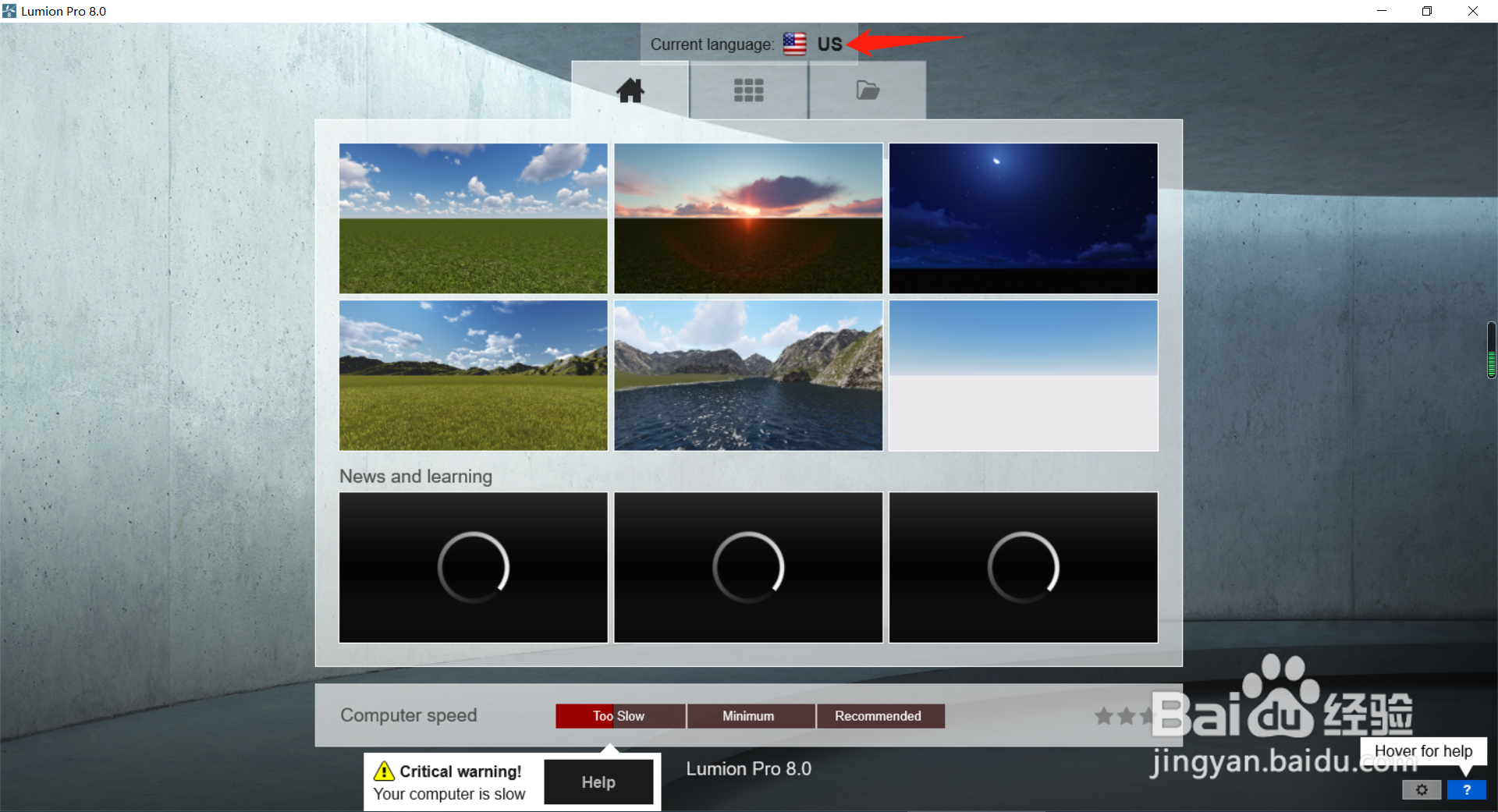Open the load scene folder tab
Screen dimensions: 1498x812
tap(868, 90)
